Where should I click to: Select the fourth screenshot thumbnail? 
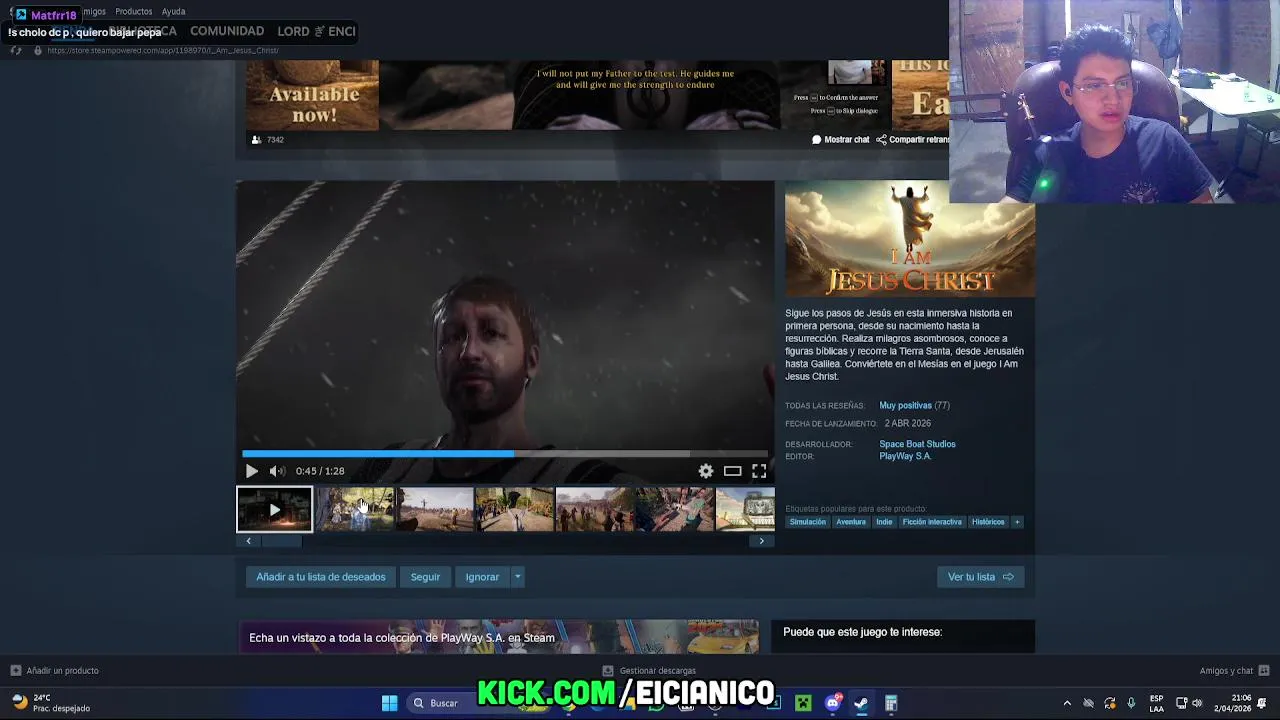tap(514, 509)
